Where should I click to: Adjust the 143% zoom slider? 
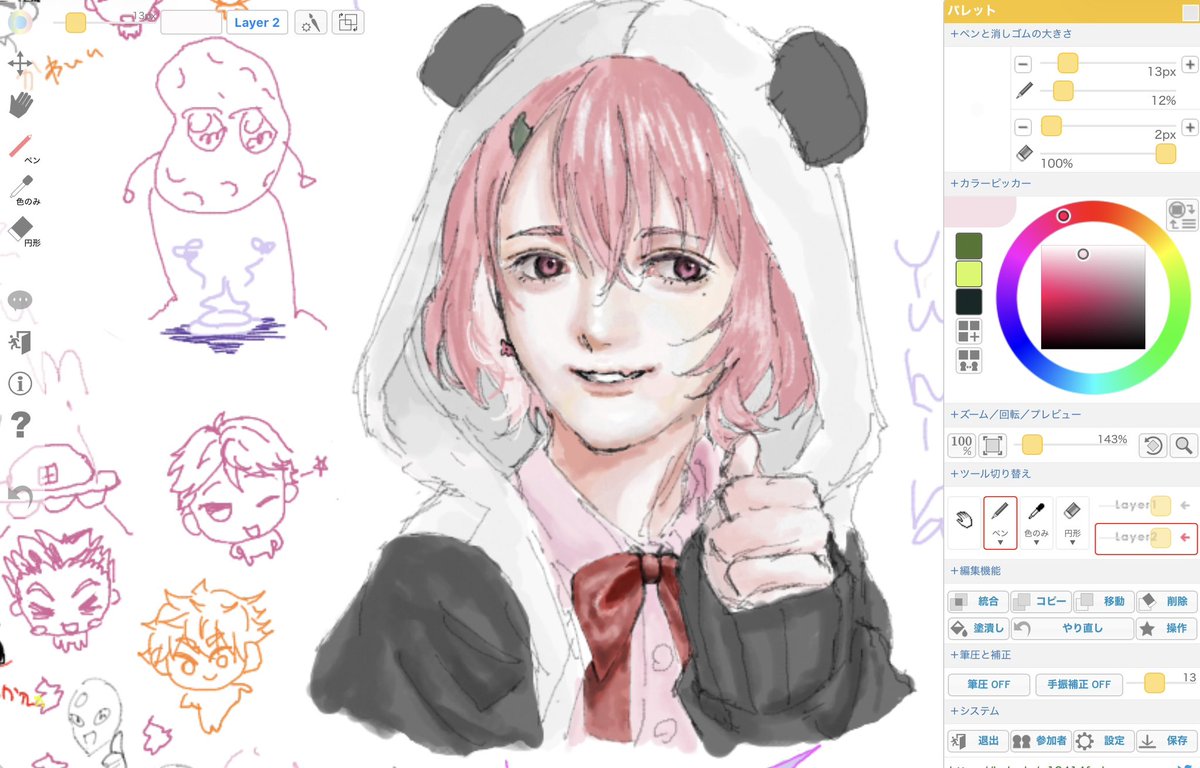click(1032, 445)
